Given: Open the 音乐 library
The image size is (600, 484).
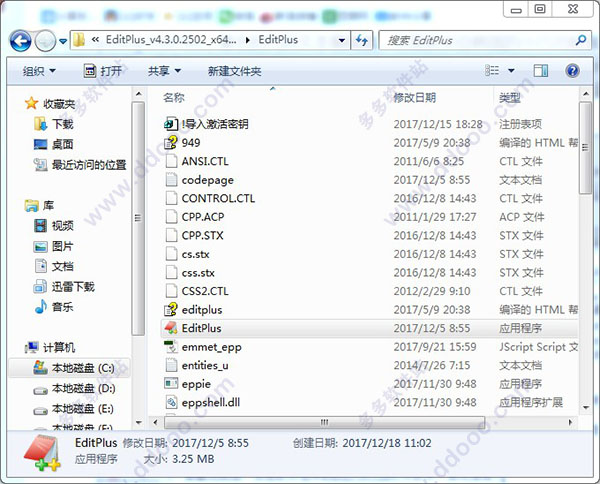Looking at the screenshot, I should (54, 307).
